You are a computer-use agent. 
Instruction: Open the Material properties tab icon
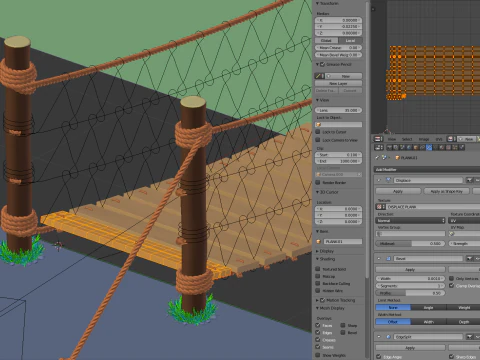coord(442,147)
